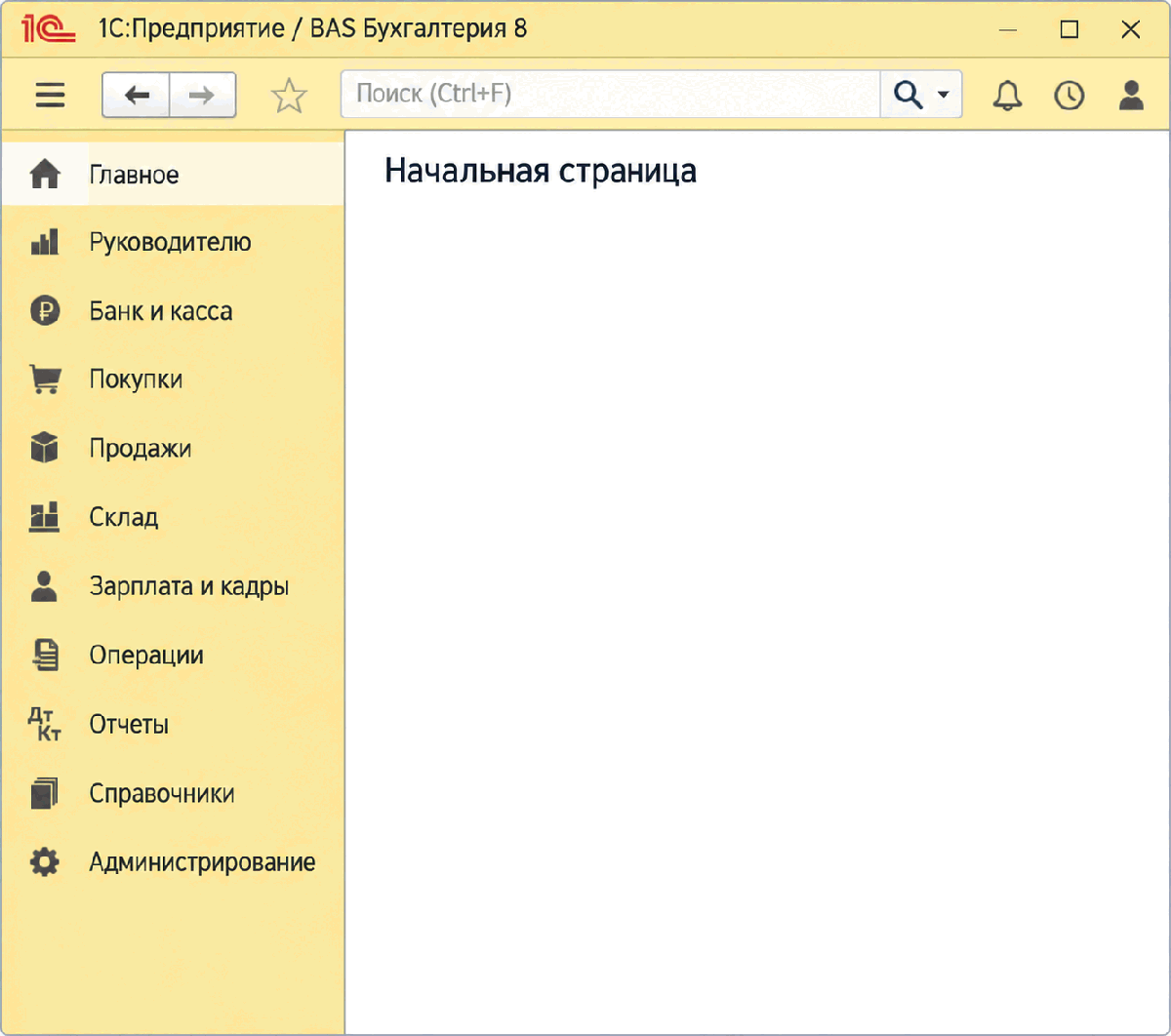Maximize the BAS Бухгалтерия window
This screenshot has height=1036, width=1171.
[x=1070, y=30]
